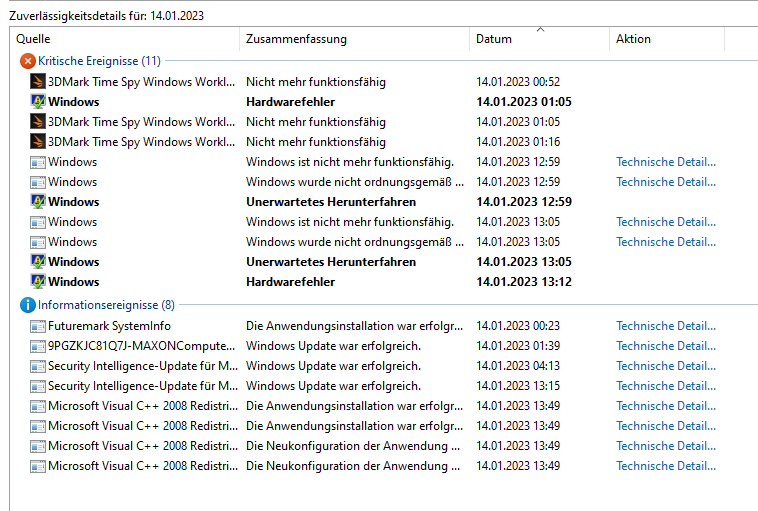Click the shield icon for Unerwartetes Herunterfahren 12:59
This screenshot has width=758, height=511.
tap(38, 201)
